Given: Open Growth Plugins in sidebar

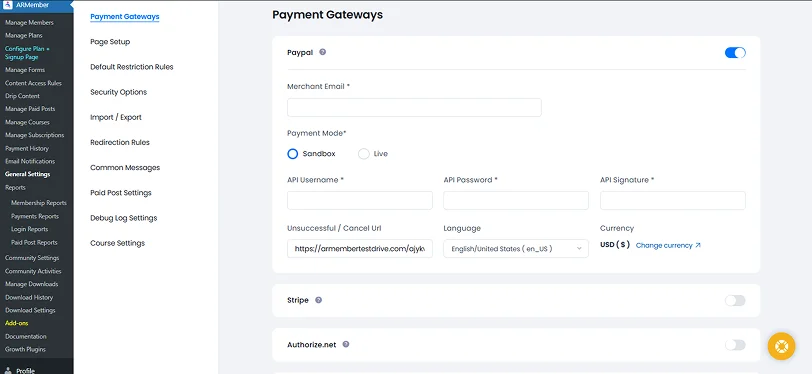Looking at the screenshot, I should coord(25,350).
